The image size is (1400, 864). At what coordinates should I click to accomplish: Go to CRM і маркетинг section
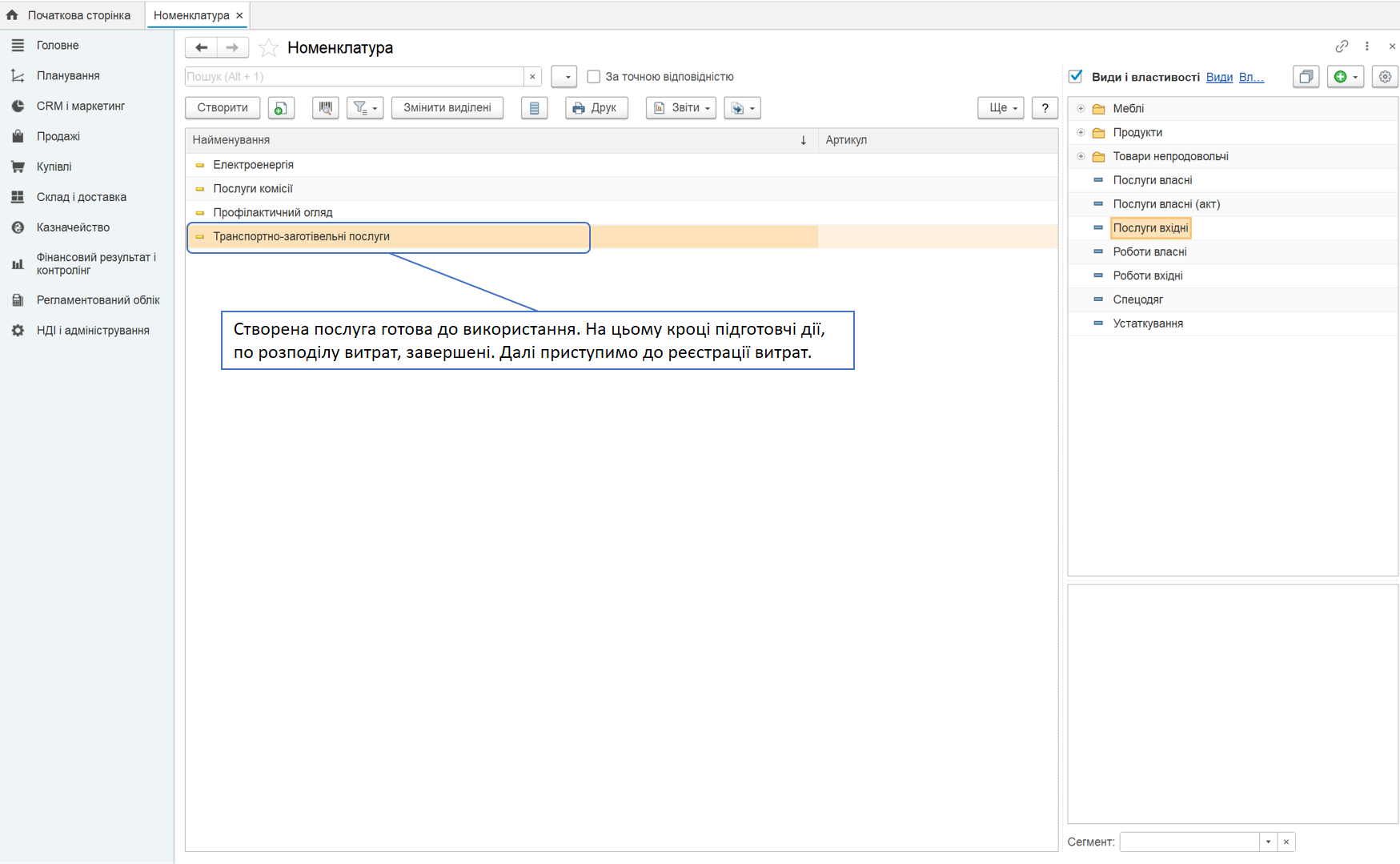[81, 106]
